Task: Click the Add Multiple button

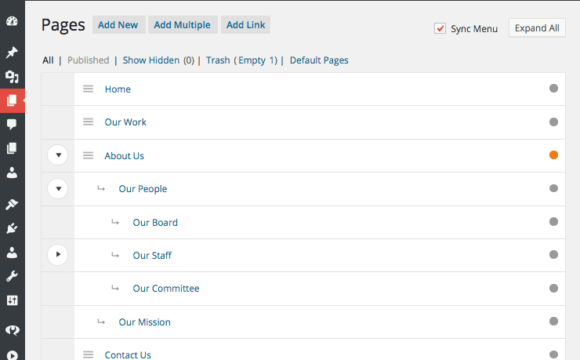Action: (182, 25)
